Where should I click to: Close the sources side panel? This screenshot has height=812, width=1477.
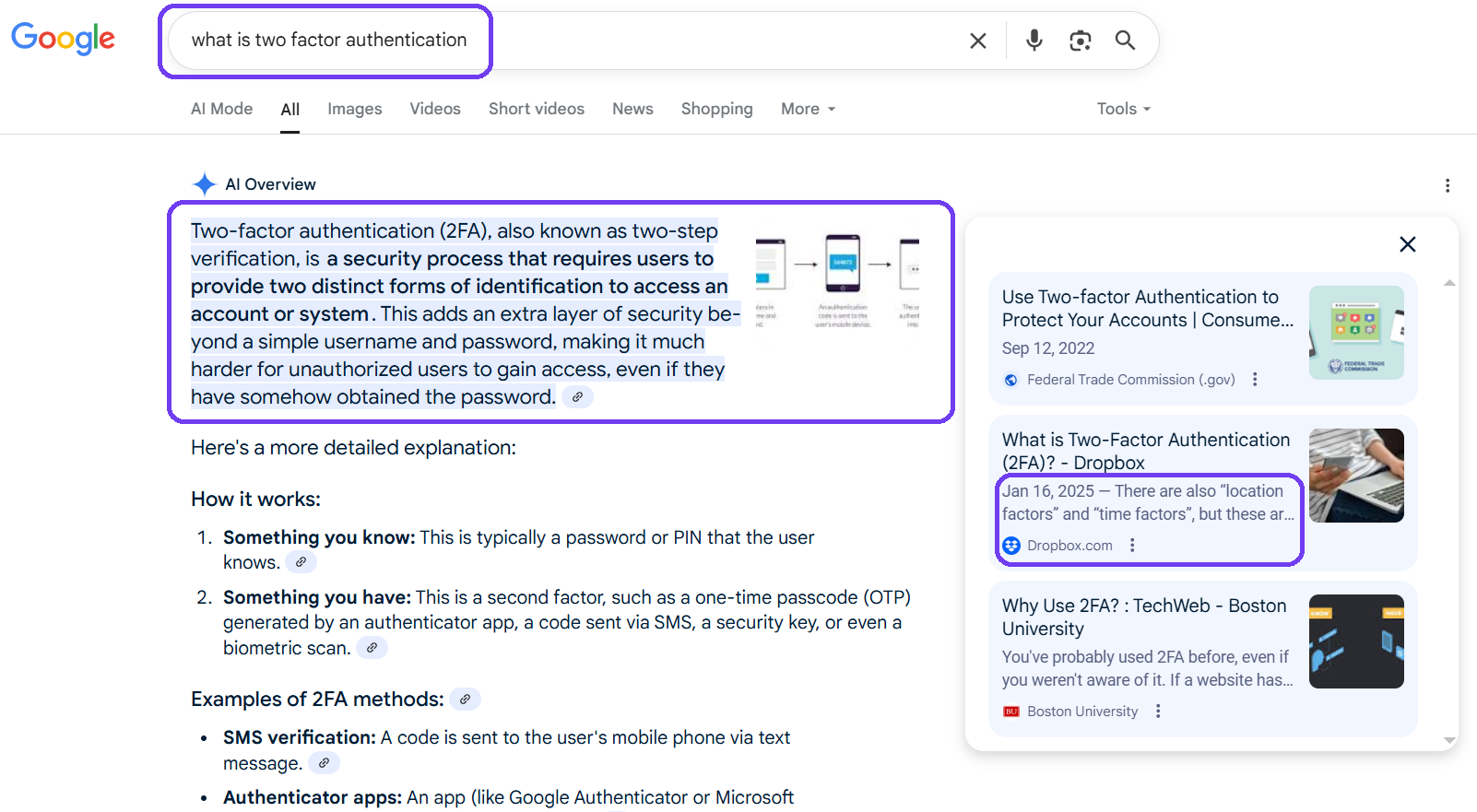1407,244
